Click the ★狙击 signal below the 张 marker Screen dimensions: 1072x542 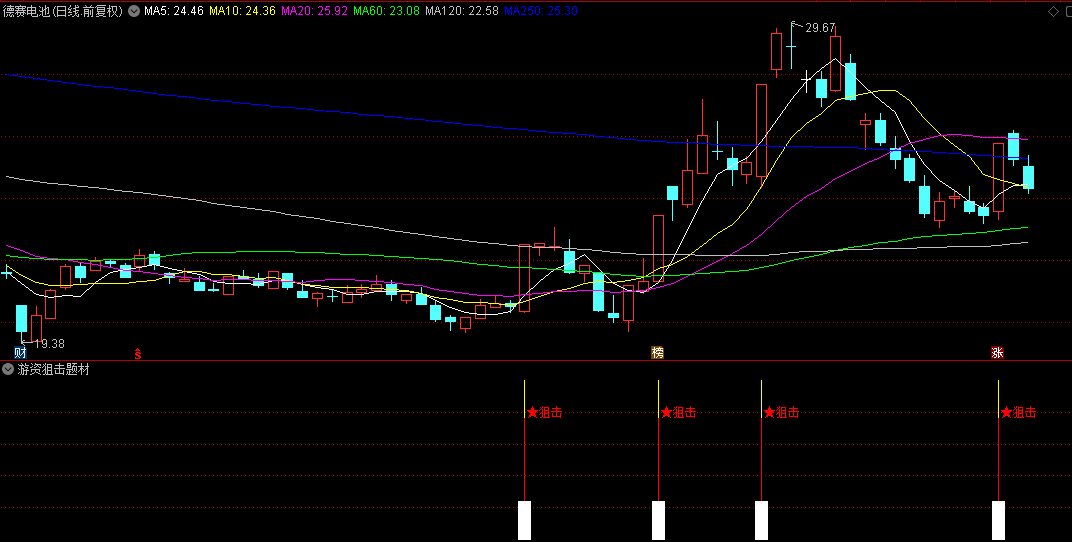(x=1019, y=412)
